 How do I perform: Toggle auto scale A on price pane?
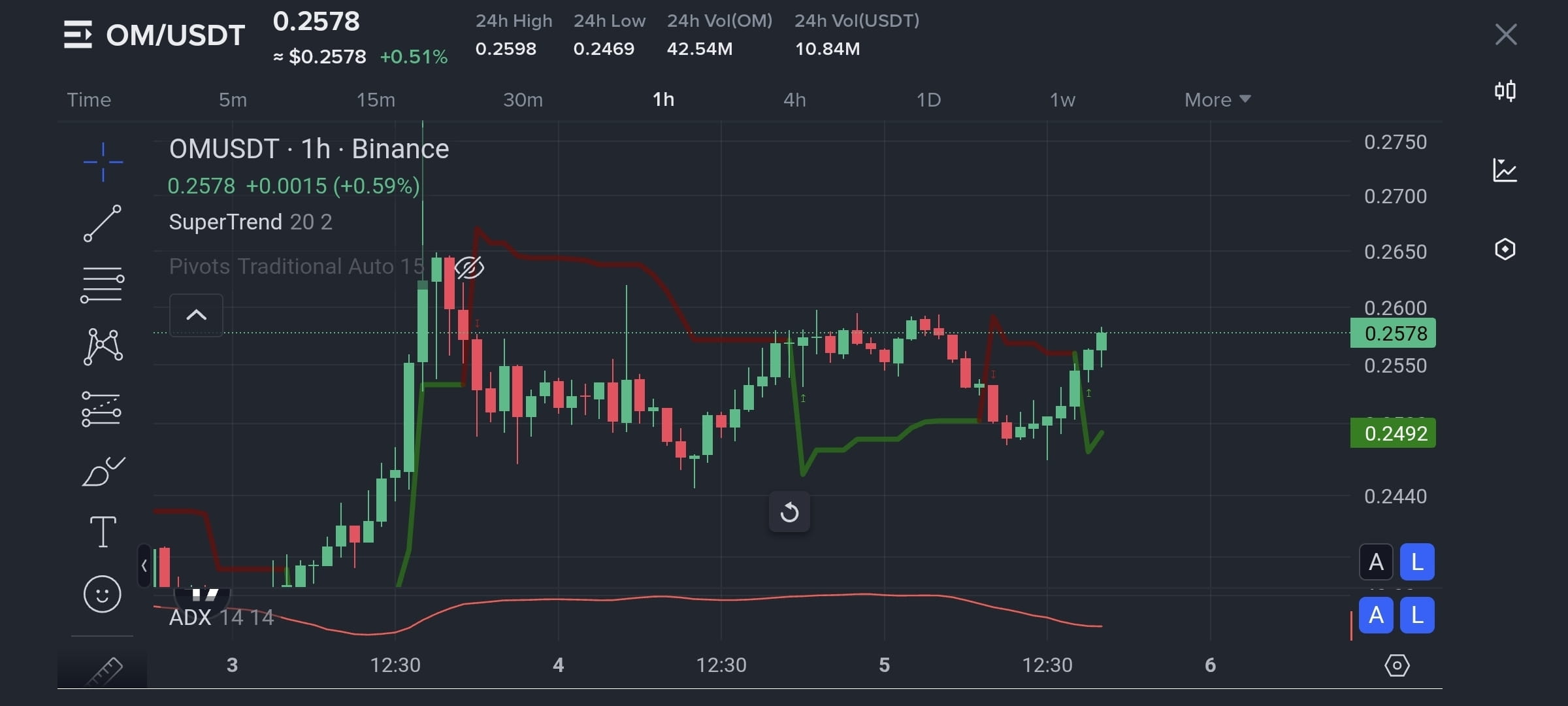[1376, 562]
